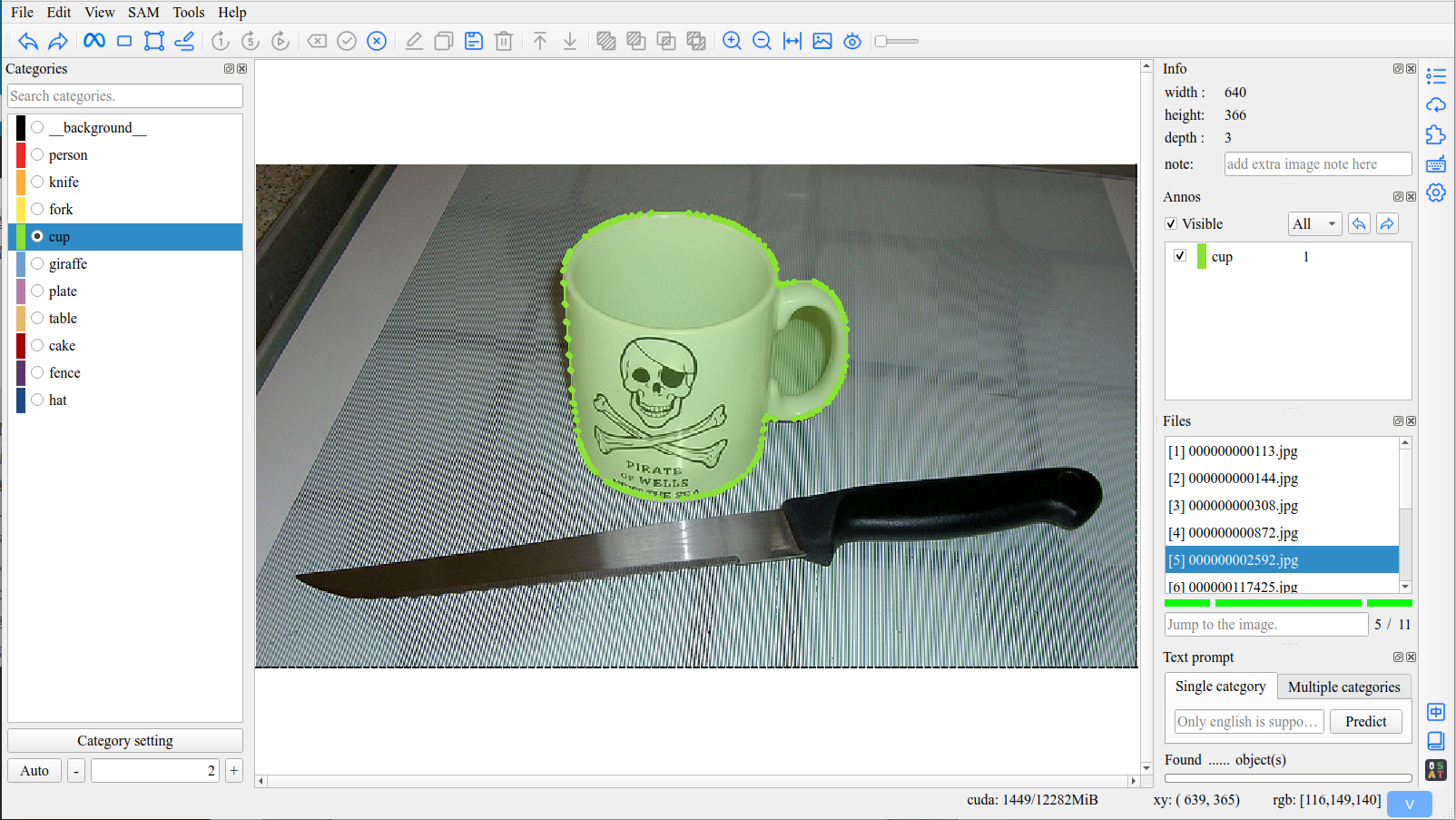Open the View menu
The image size is (1456, 820).
tap(100, 12)
